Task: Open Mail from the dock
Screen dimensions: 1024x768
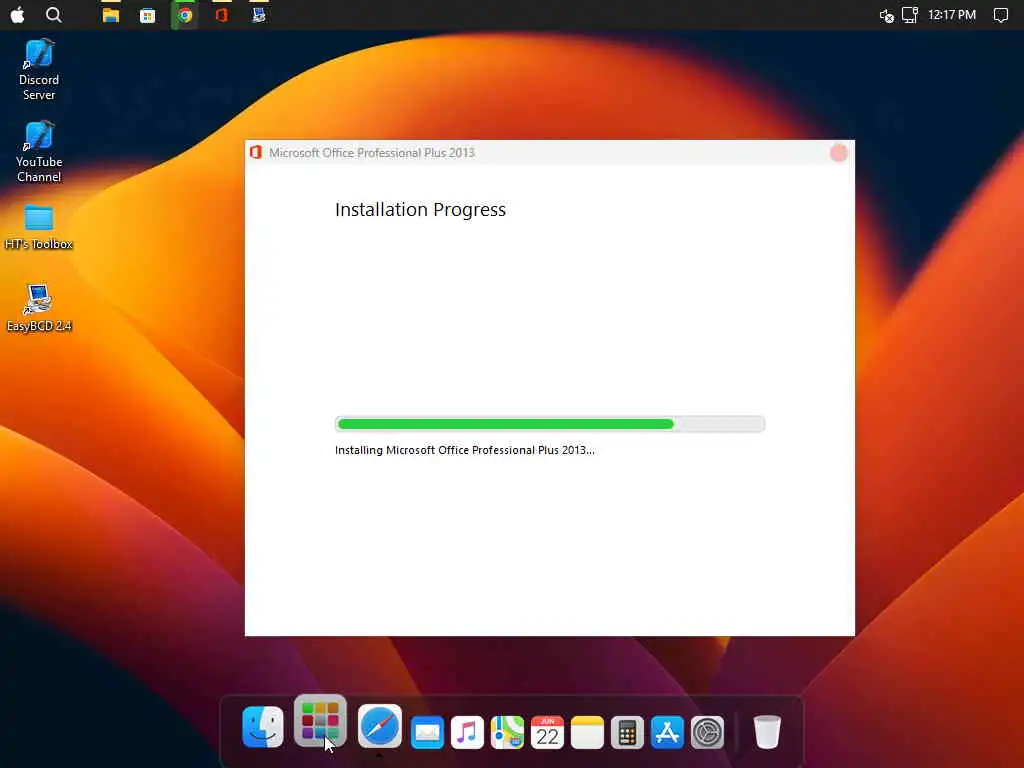Action: (427, 732)
